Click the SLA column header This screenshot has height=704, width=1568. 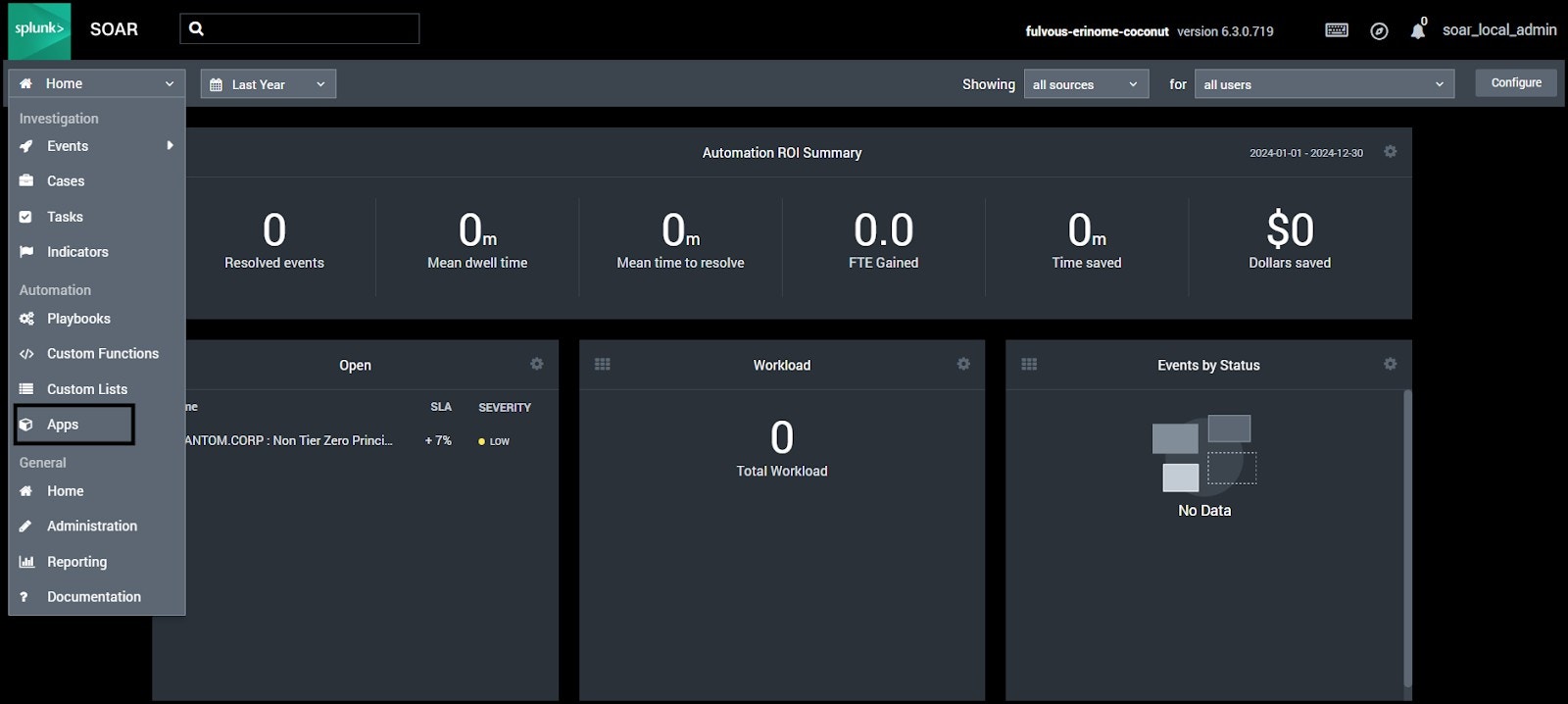coord(441,407)
